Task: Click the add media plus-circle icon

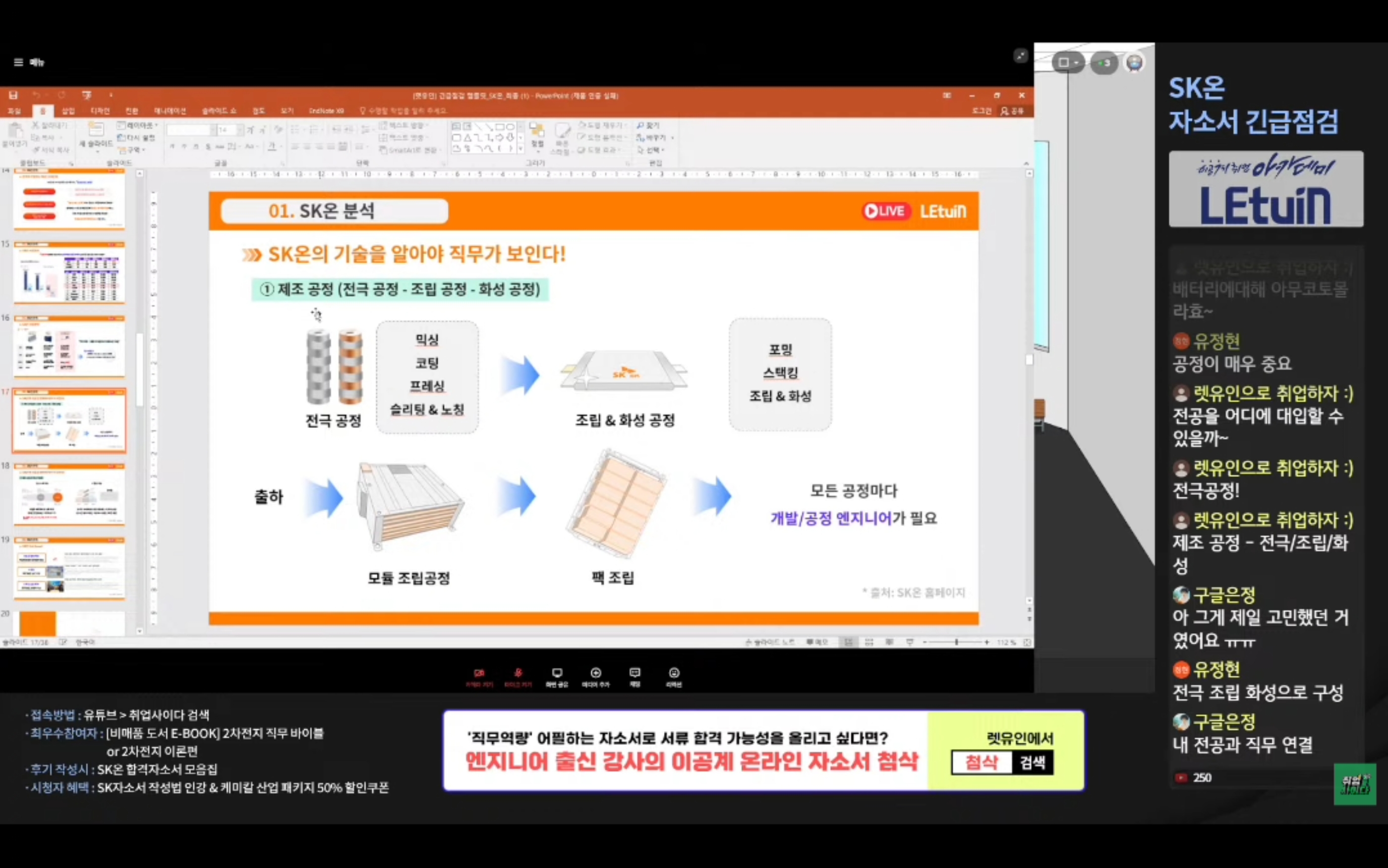Action: tap(596, 673)
